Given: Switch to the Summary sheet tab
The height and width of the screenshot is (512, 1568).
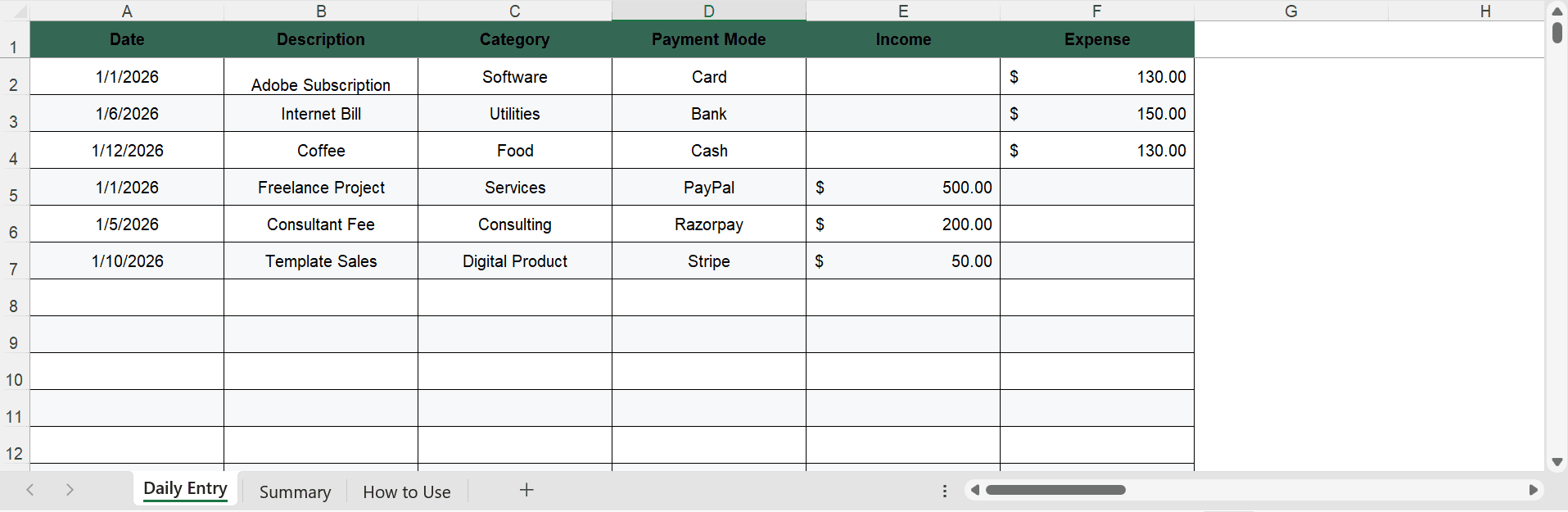Looking at the screenshot, I should [x=295, y=492].
